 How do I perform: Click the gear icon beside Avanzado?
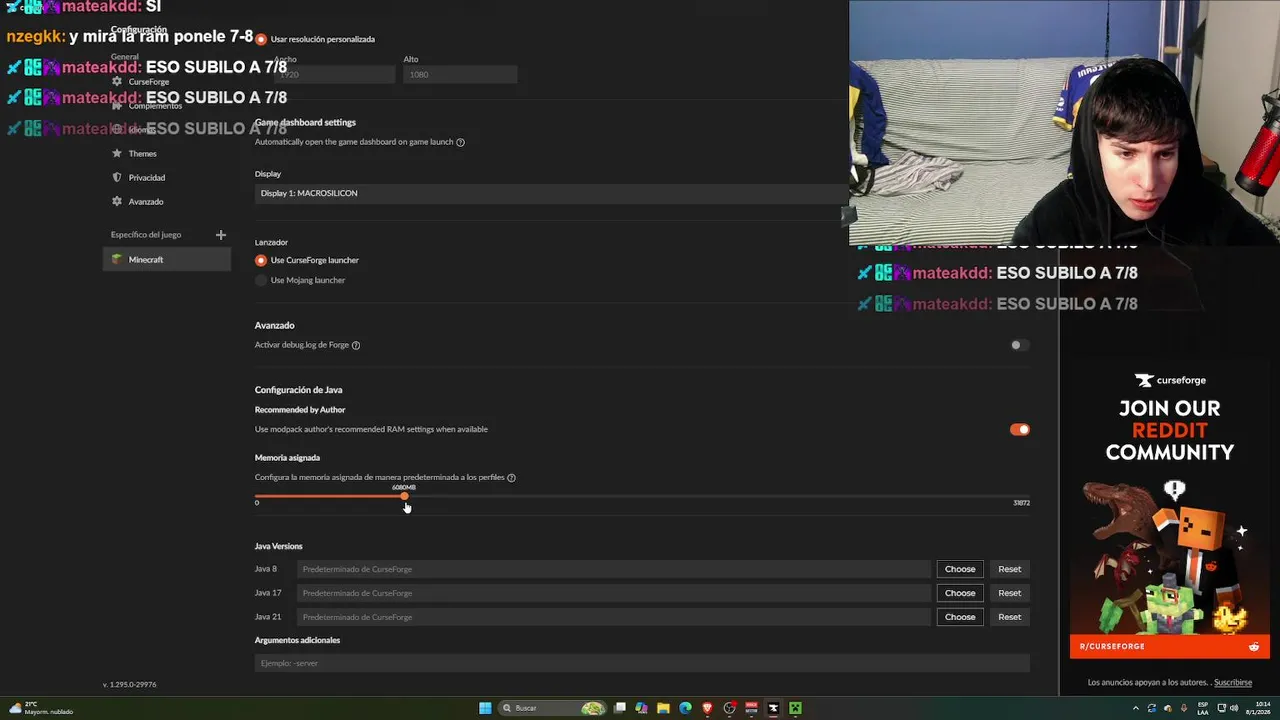[x=117, y=201]
